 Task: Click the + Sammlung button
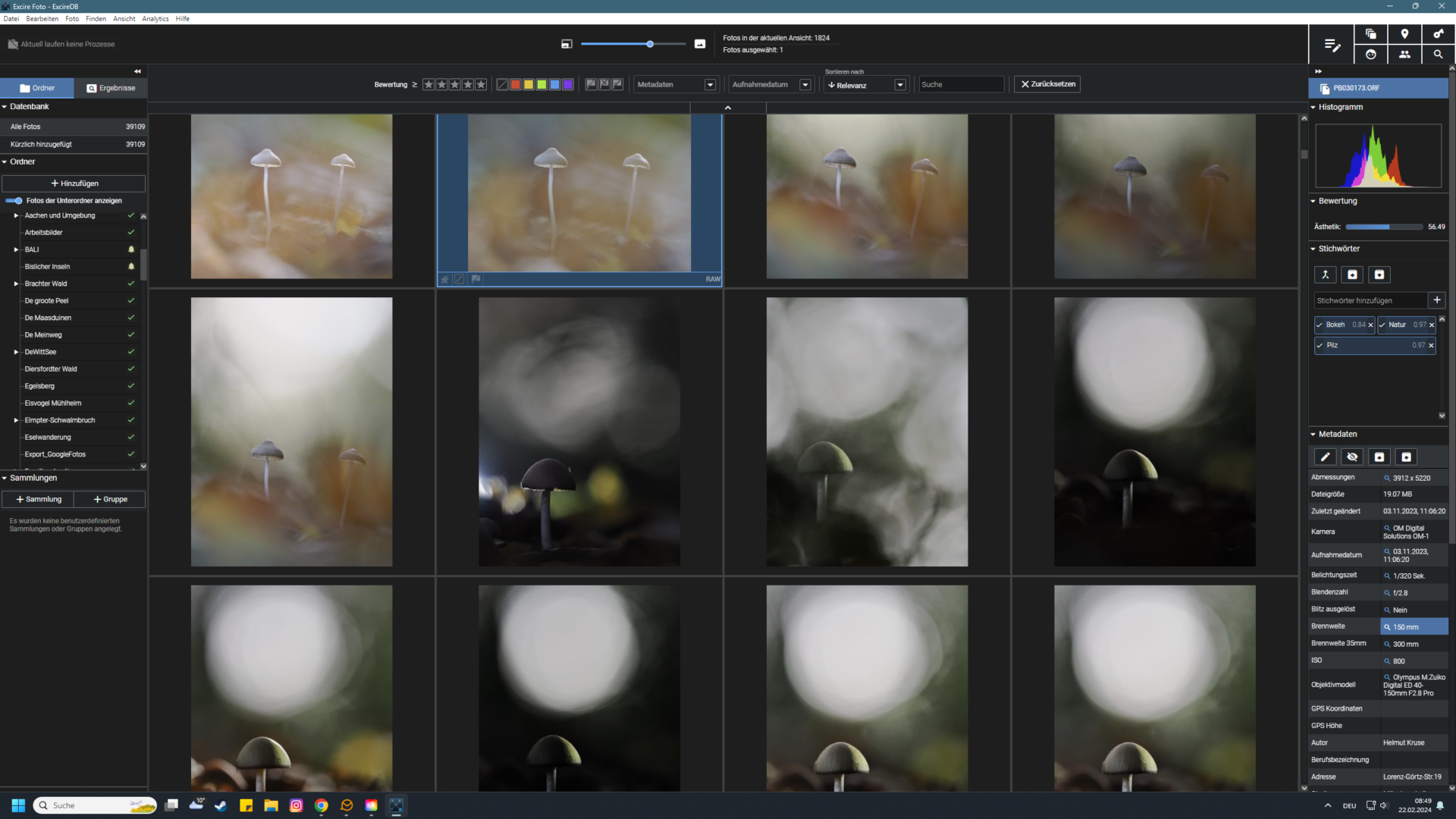38,500
